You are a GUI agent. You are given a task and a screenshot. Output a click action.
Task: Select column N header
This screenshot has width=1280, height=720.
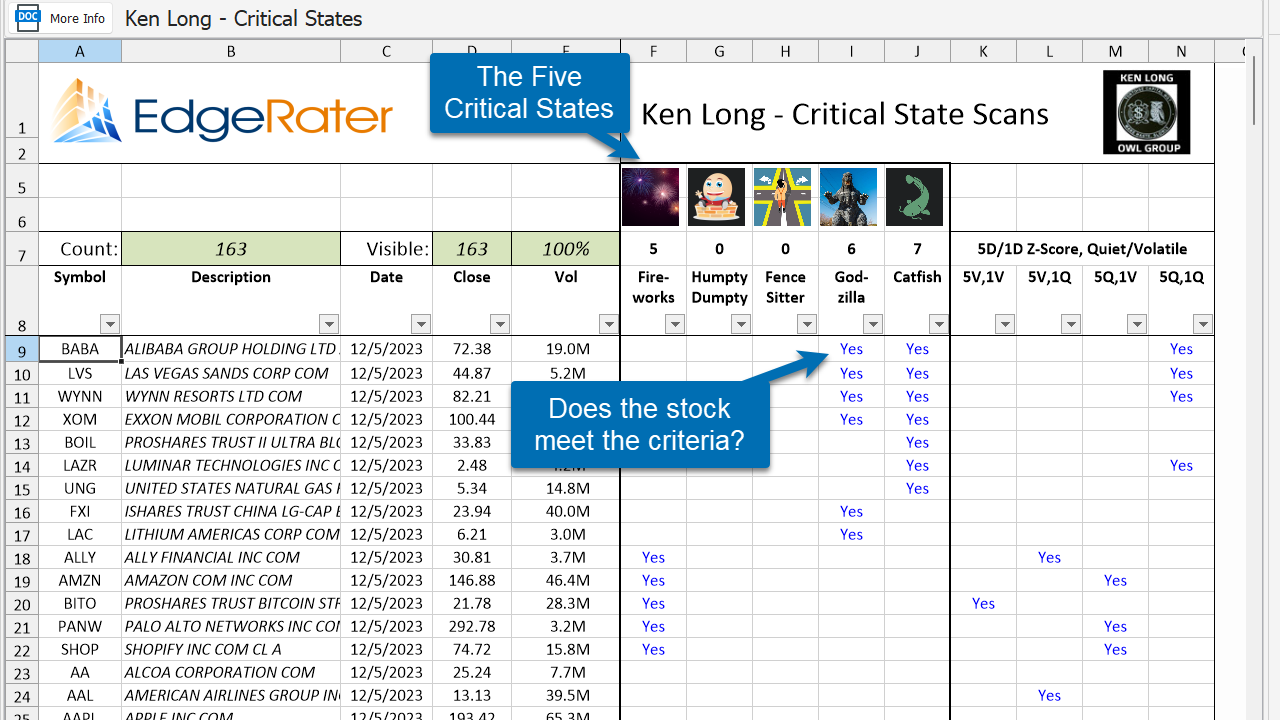1181,51
